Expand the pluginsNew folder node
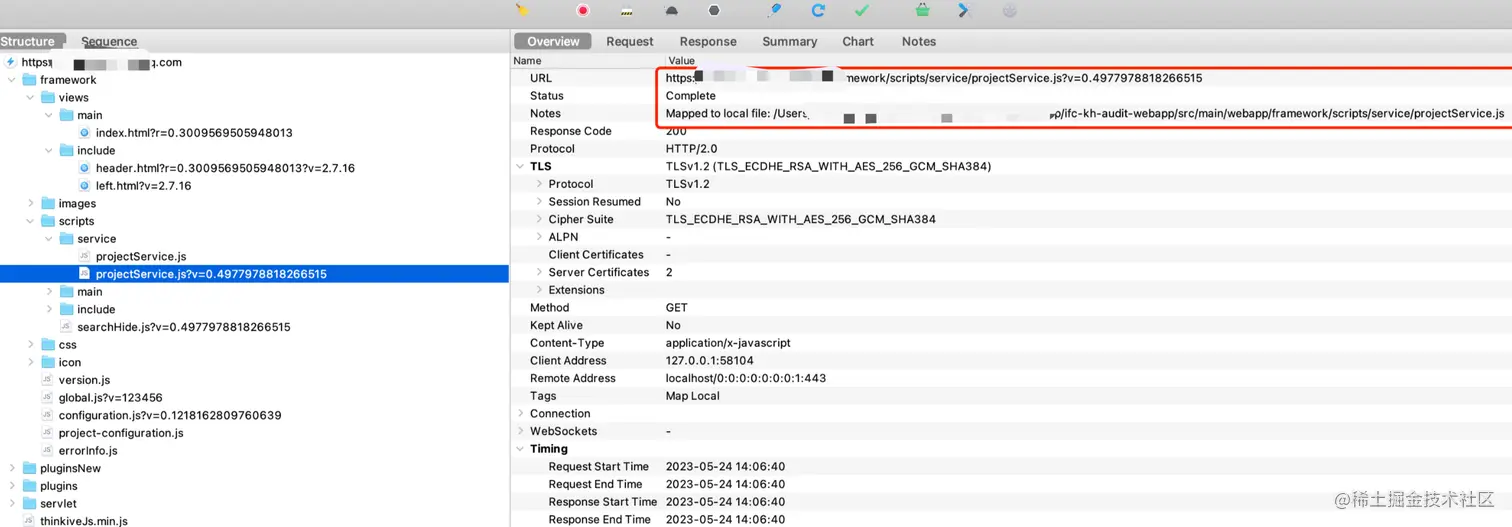The height and width of the screenshot is (527, 1512). (x=12, y=468)
